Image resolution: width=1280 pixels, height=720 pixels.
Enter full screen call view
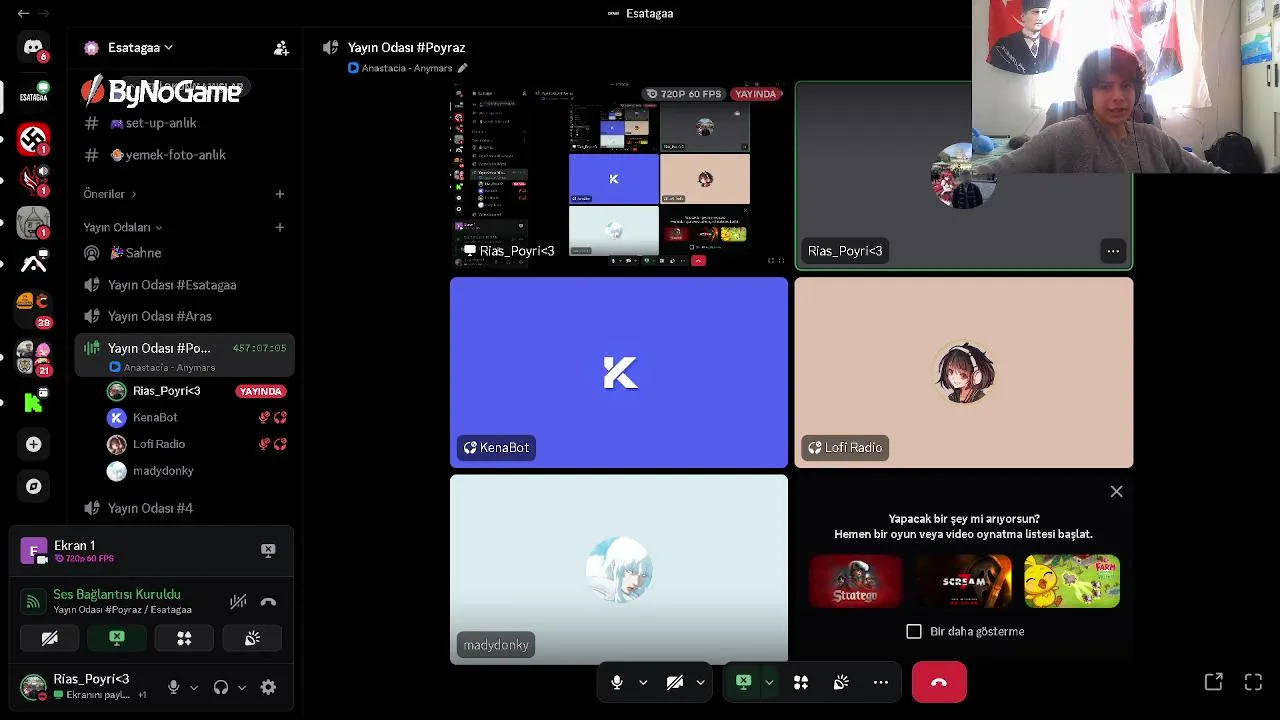(x=1253, y=682)
